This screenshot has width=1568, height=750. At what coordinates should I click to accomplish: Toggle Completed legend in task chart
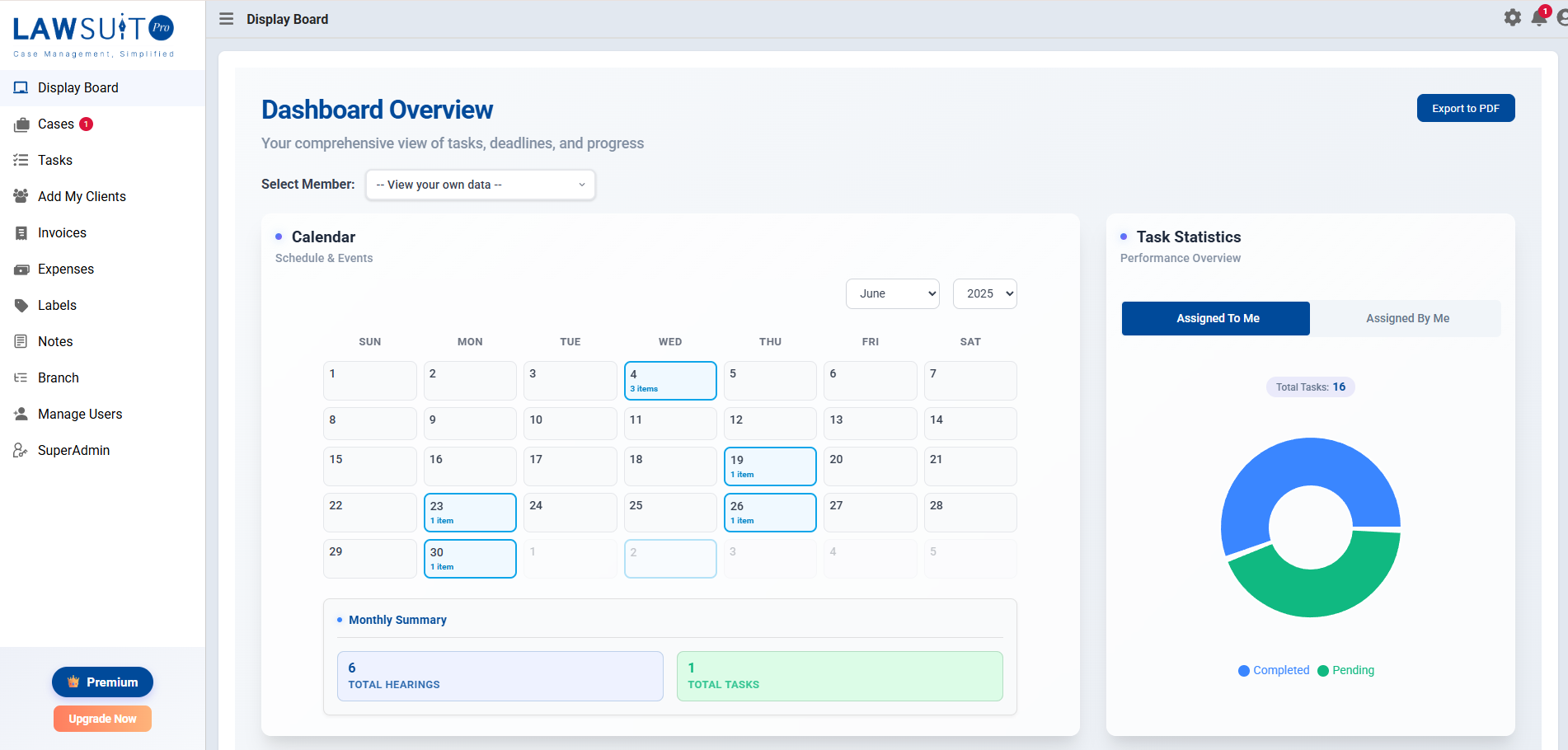click(x=1274, y=670)
